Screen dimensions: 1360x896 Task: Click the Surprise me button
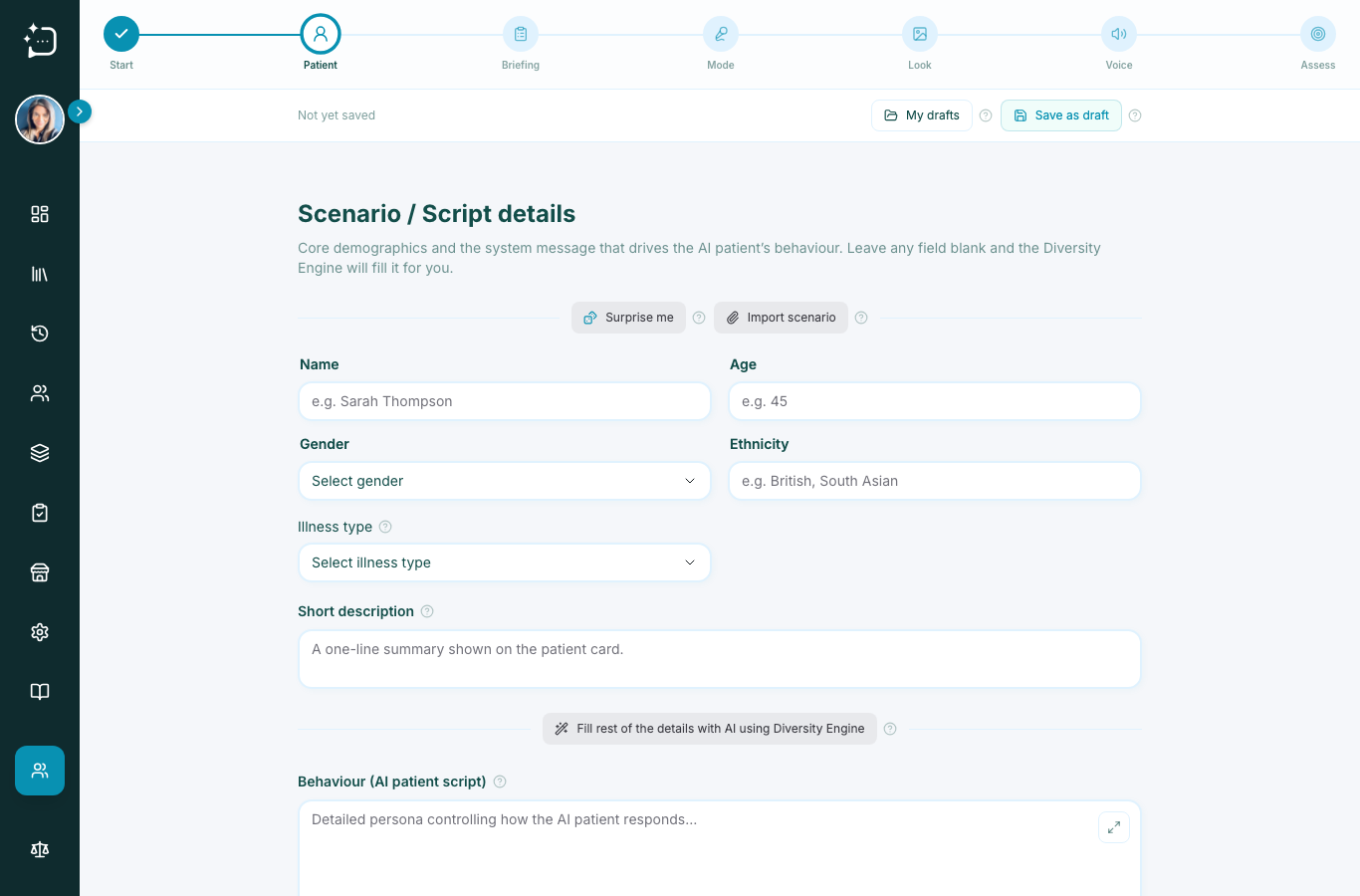point(629,318)
